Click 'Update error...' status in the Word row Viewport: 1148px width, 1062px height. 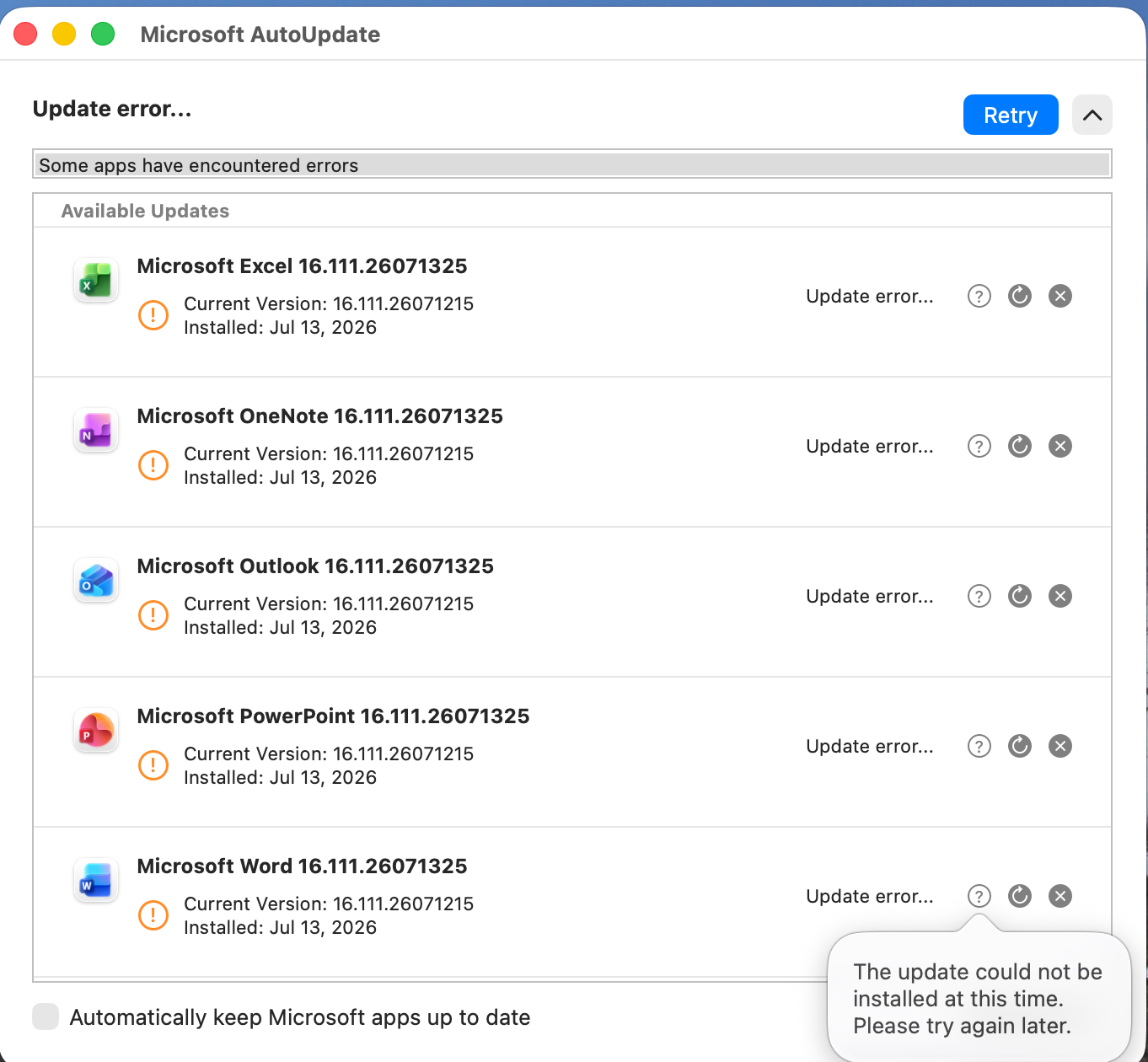click(x=870, y=896)
